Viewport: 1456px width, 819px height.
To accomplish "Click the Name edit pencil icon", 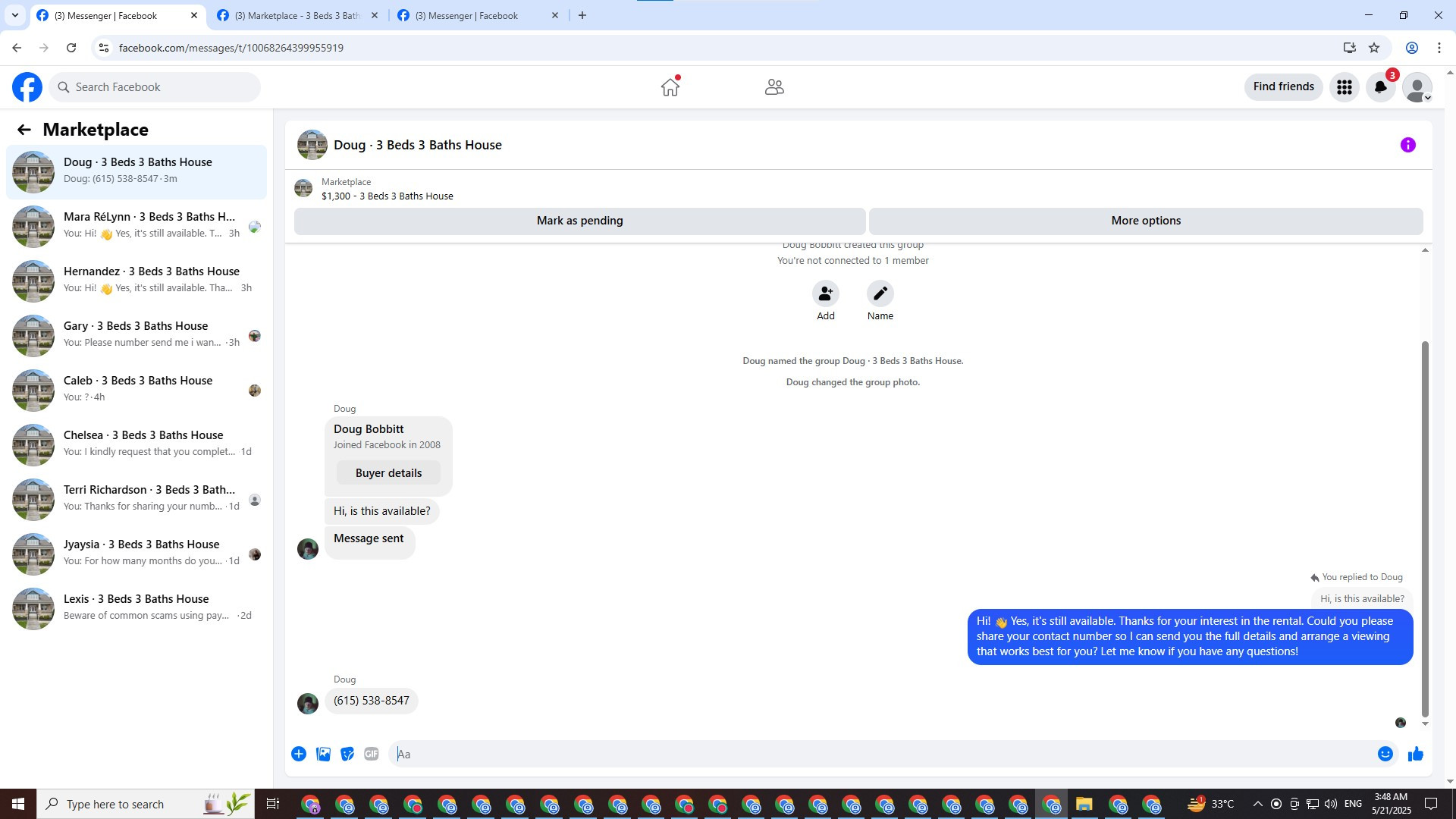I will pyautogui.click(x=880, y=293).
